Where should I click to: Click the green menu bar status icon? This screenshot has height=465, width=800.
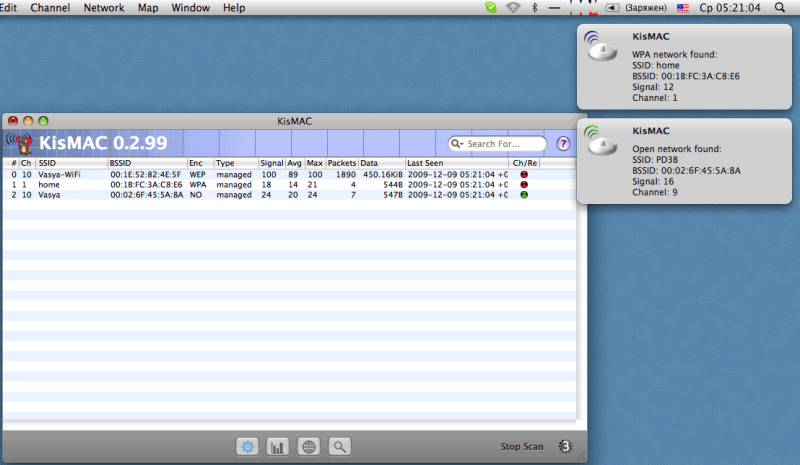[x=491, y=8]
